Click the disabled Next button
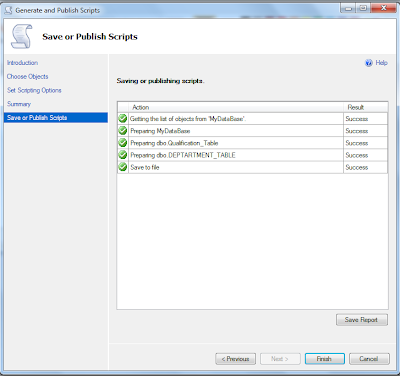The image size is (400, 376). tap(280, 359)
